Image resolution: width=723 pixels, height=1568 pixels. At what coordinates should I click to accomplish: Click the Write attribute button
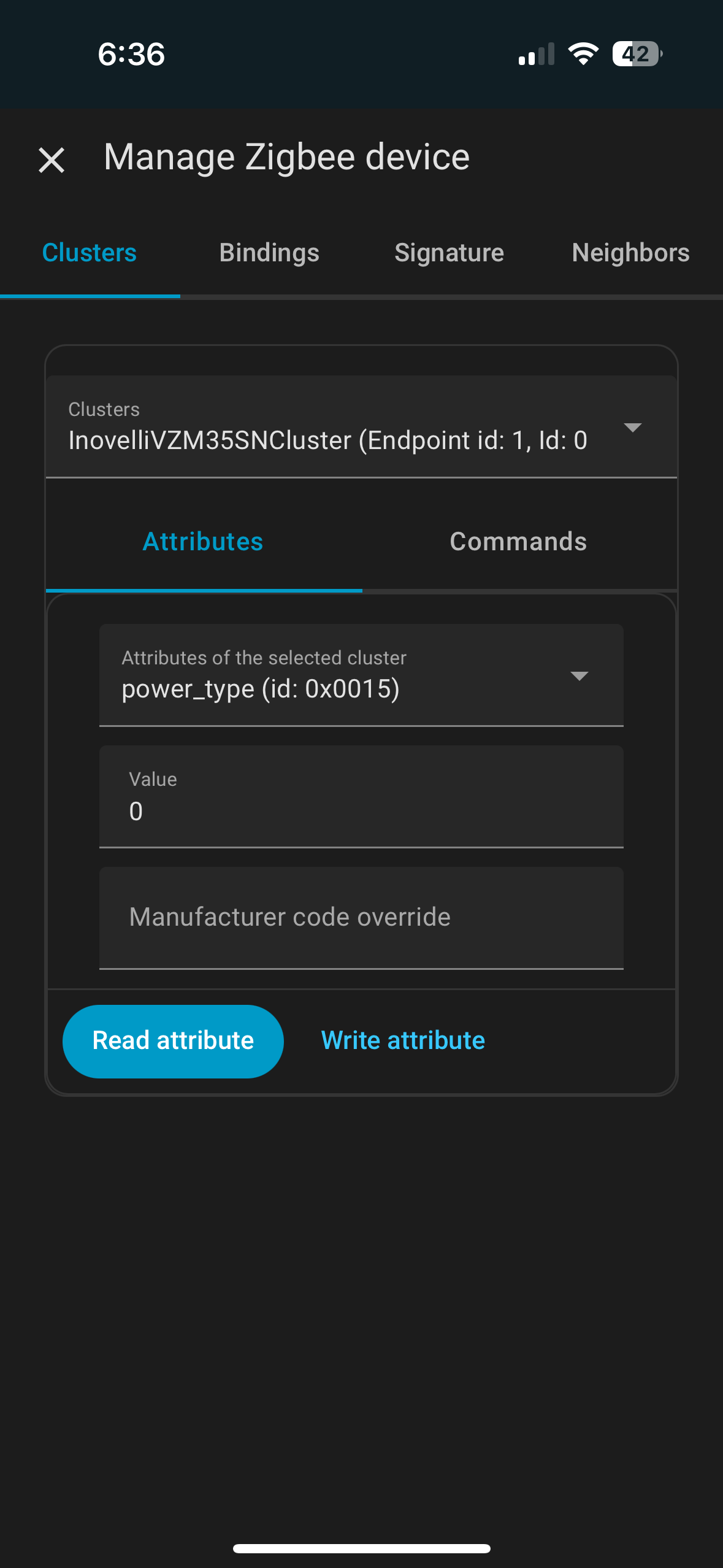403,1041
